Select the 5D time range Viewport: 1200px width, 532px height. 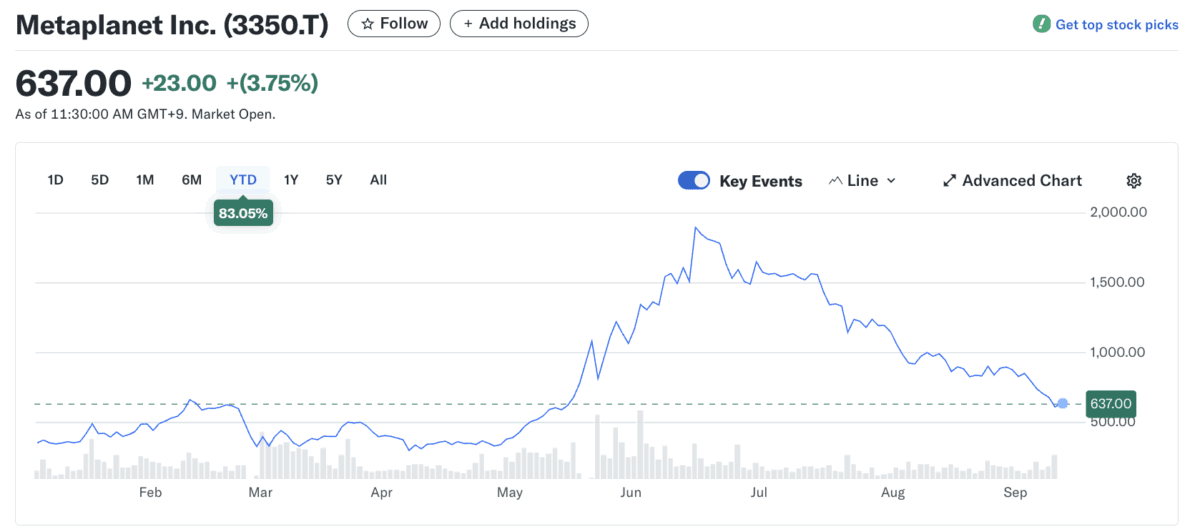point(100,180)
